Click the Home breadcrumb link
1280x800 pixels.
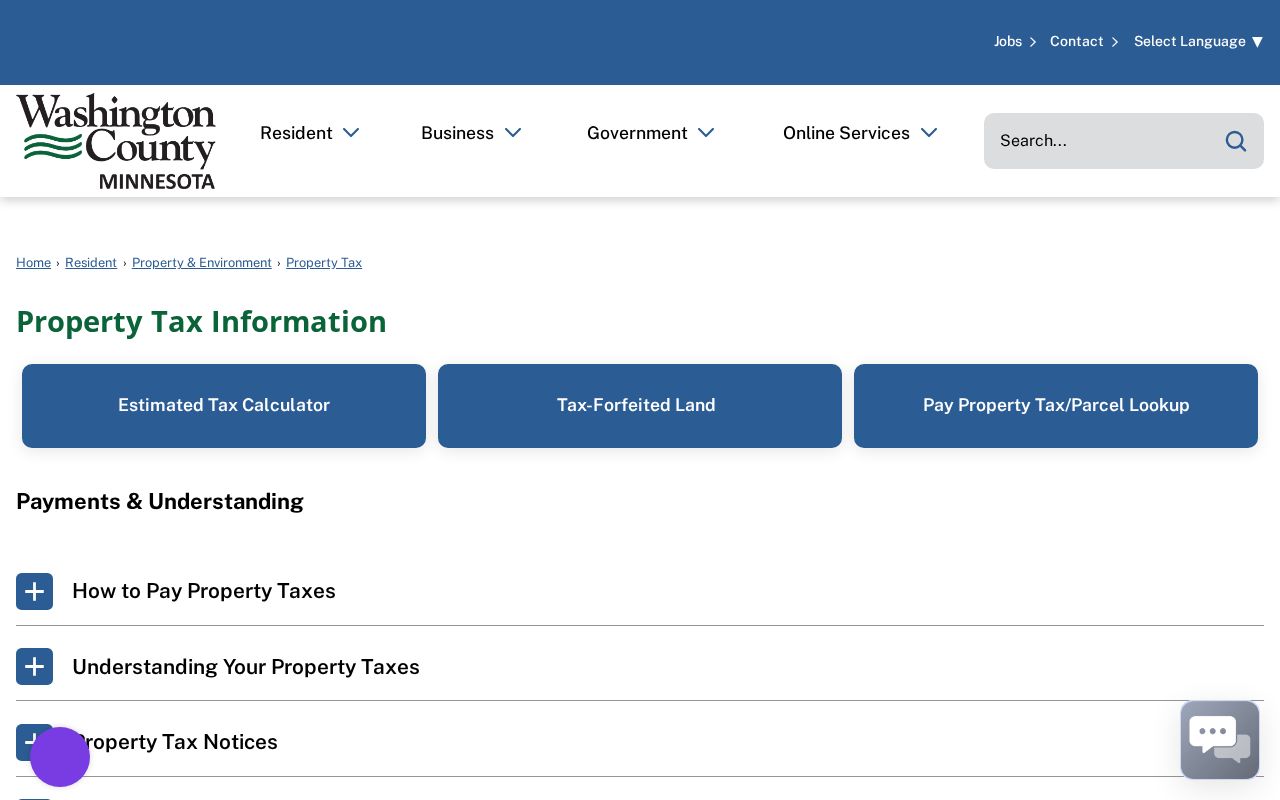[x=33, y=263]
